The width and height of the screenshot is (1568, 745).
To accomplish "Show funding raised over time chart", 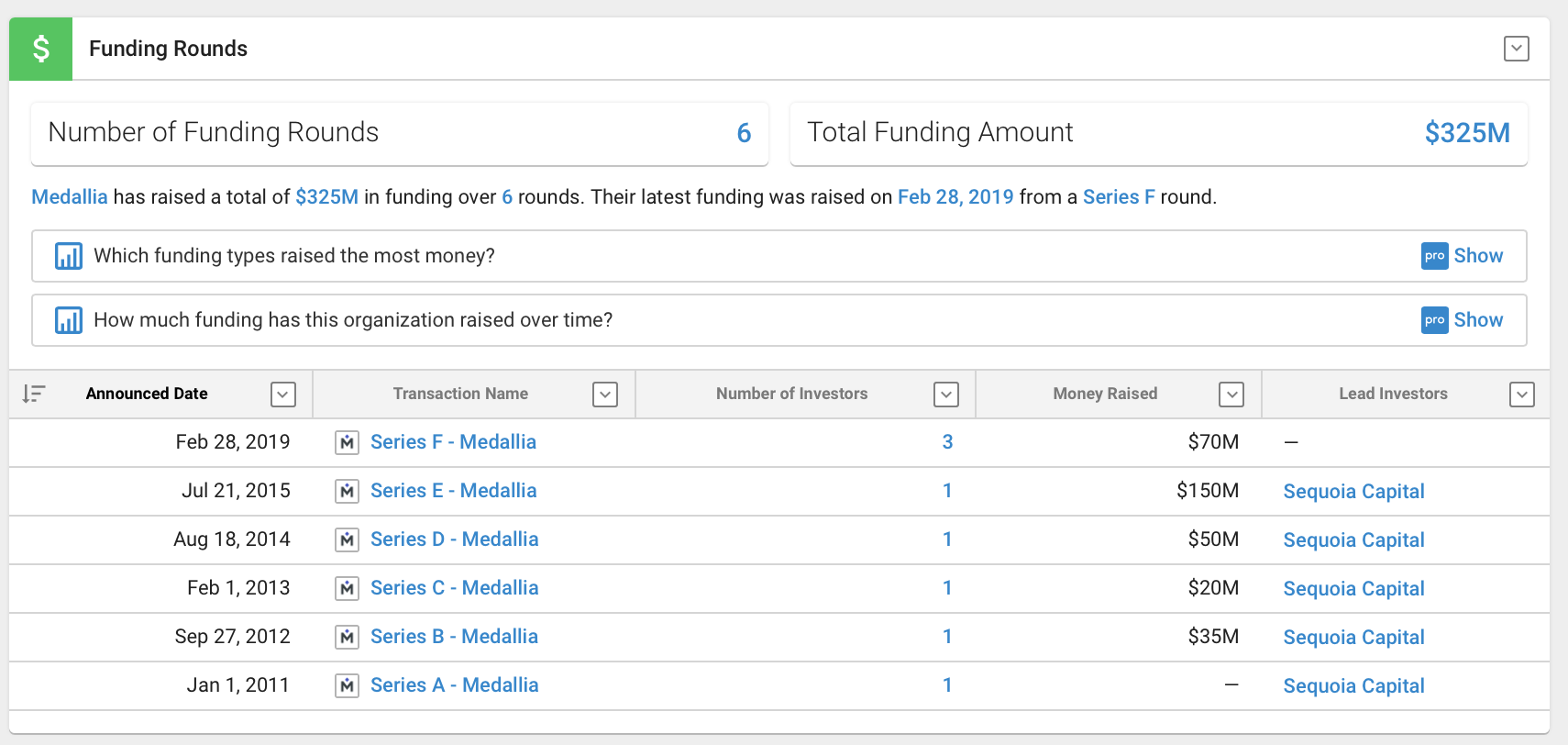I will point(1477,320).
